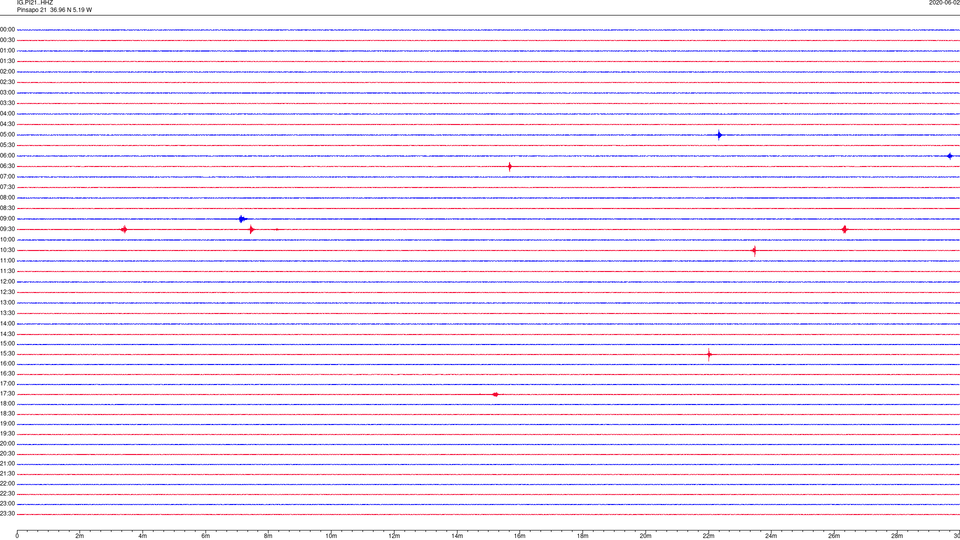
Task: Select the 22:00 time label
Action: [x=7, y=484]
